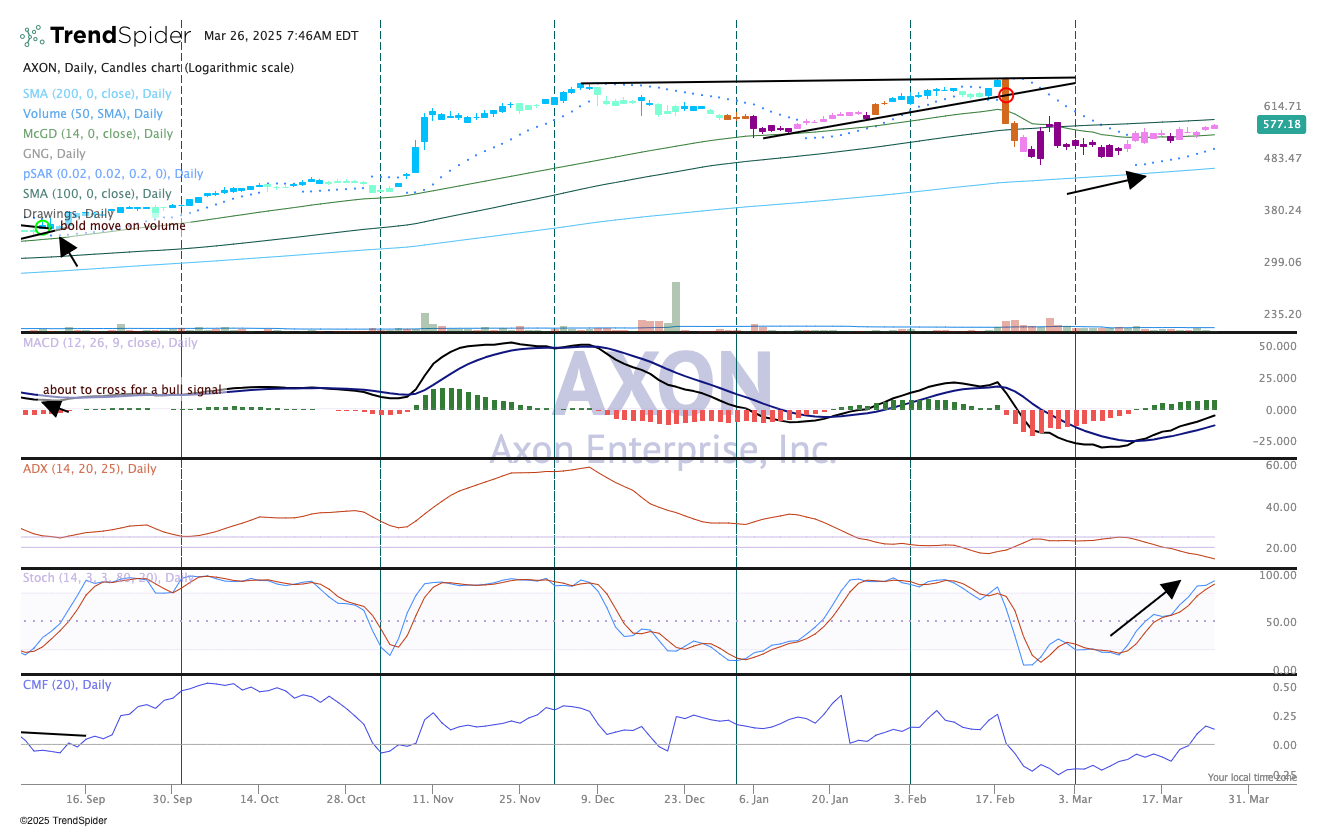Click the green circle marker near bold move
Screen dimensions: 1327x830
[42, 228]
